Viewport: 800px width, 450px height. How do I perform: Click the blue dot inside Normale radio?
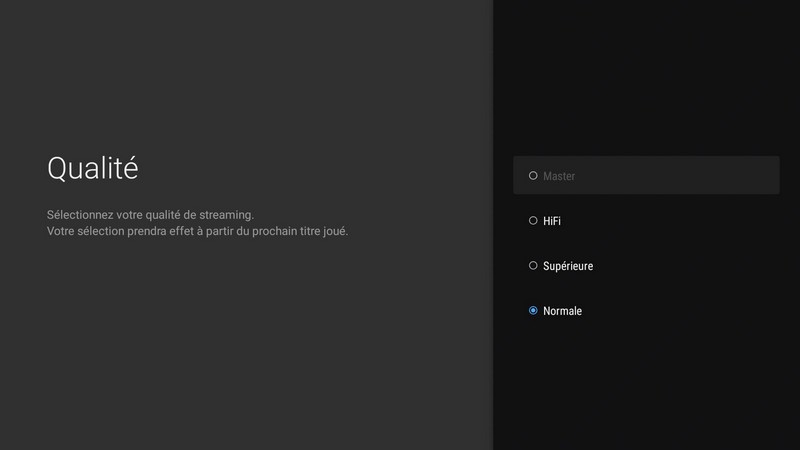pos(533,311)
